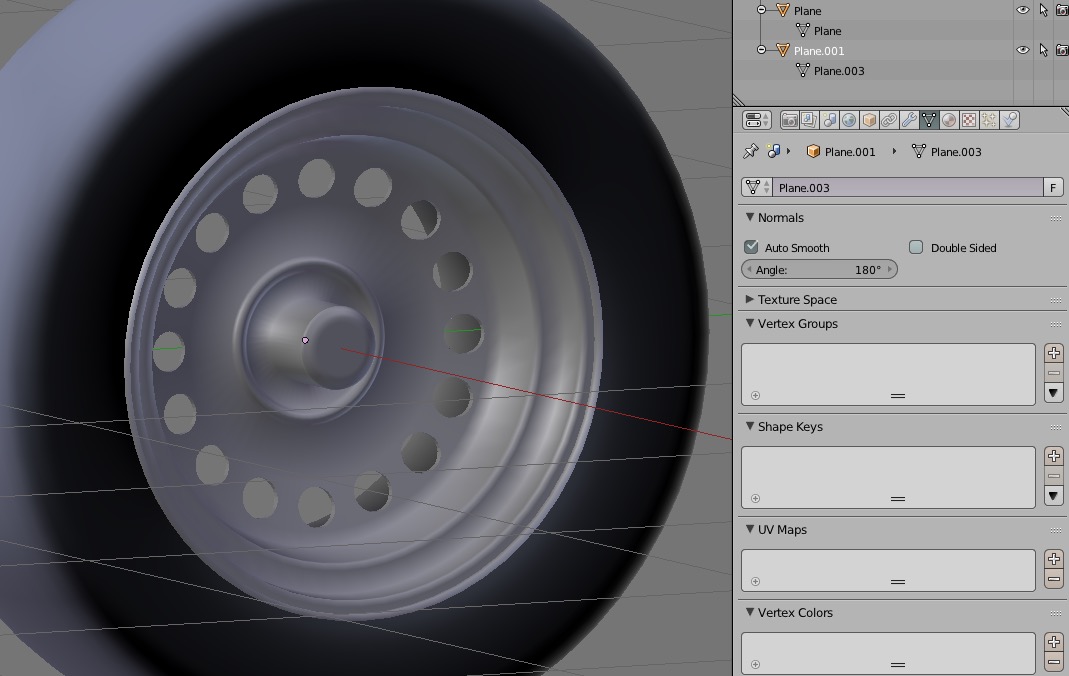Click the wheel hub origin point in viewport
Image resolution: width=1069 pixels, height=676 pixels.
tap(305, 340)
